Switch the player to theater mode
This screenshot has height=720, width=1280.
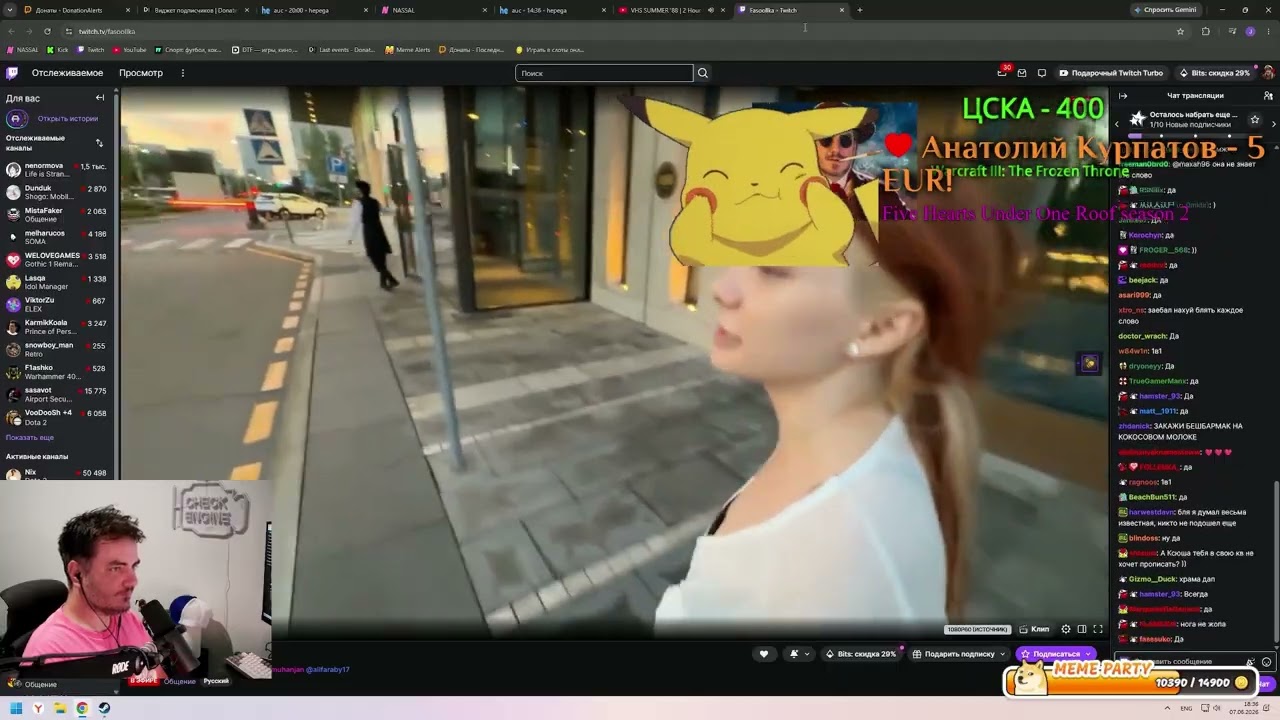[x=1082, y=629]
